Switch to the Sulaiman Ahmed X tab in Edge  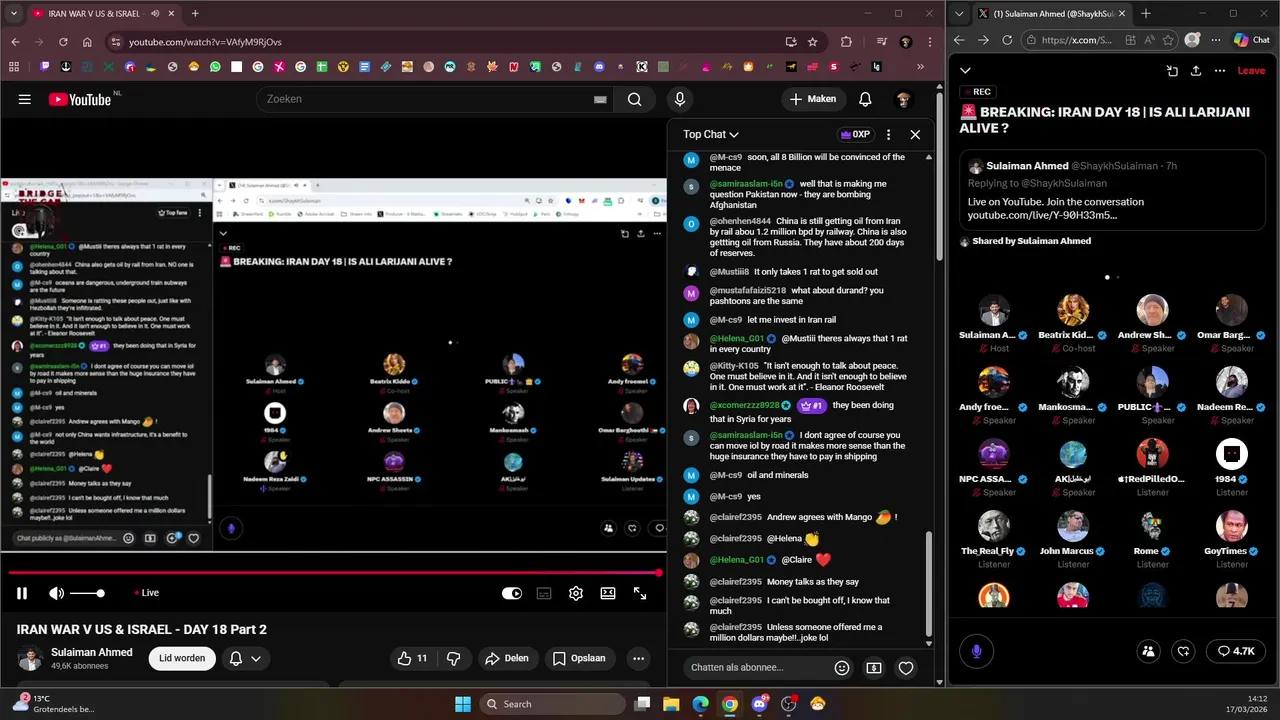click(1052, 14)
